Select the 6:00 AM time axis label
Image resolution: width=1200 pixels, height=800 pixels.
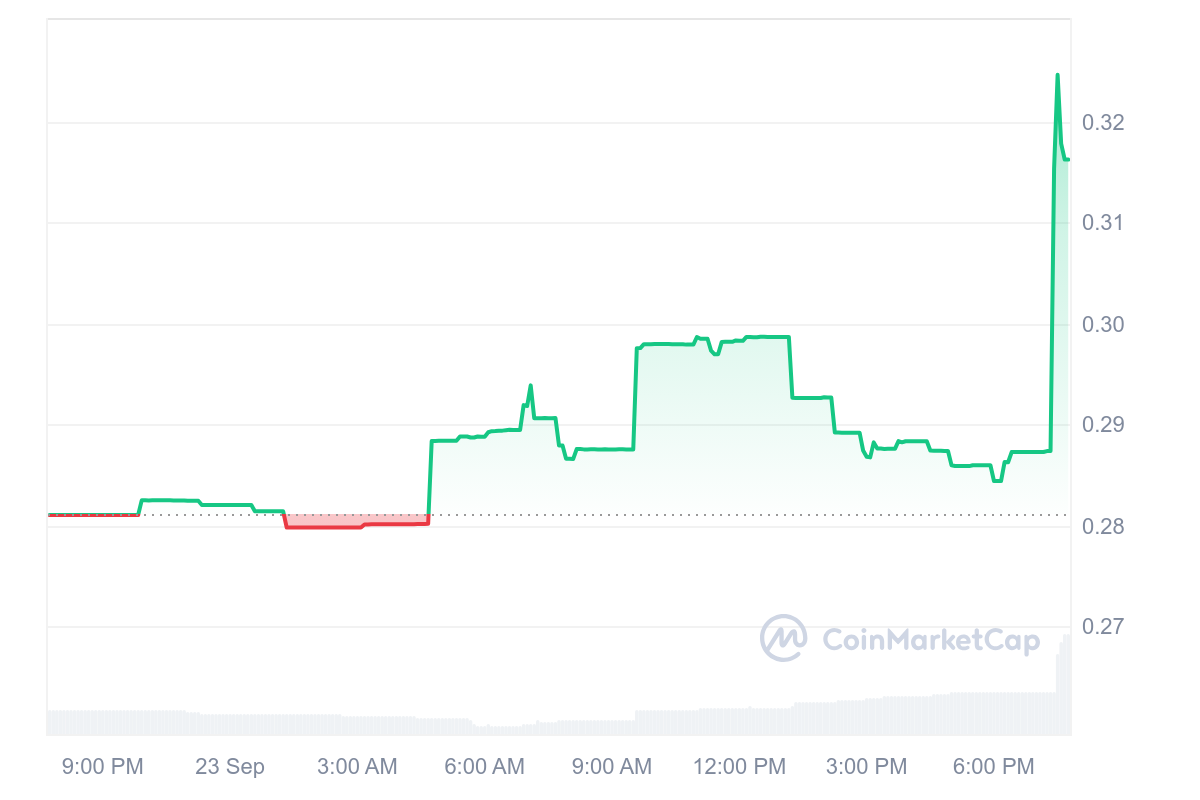click(484, 767)
